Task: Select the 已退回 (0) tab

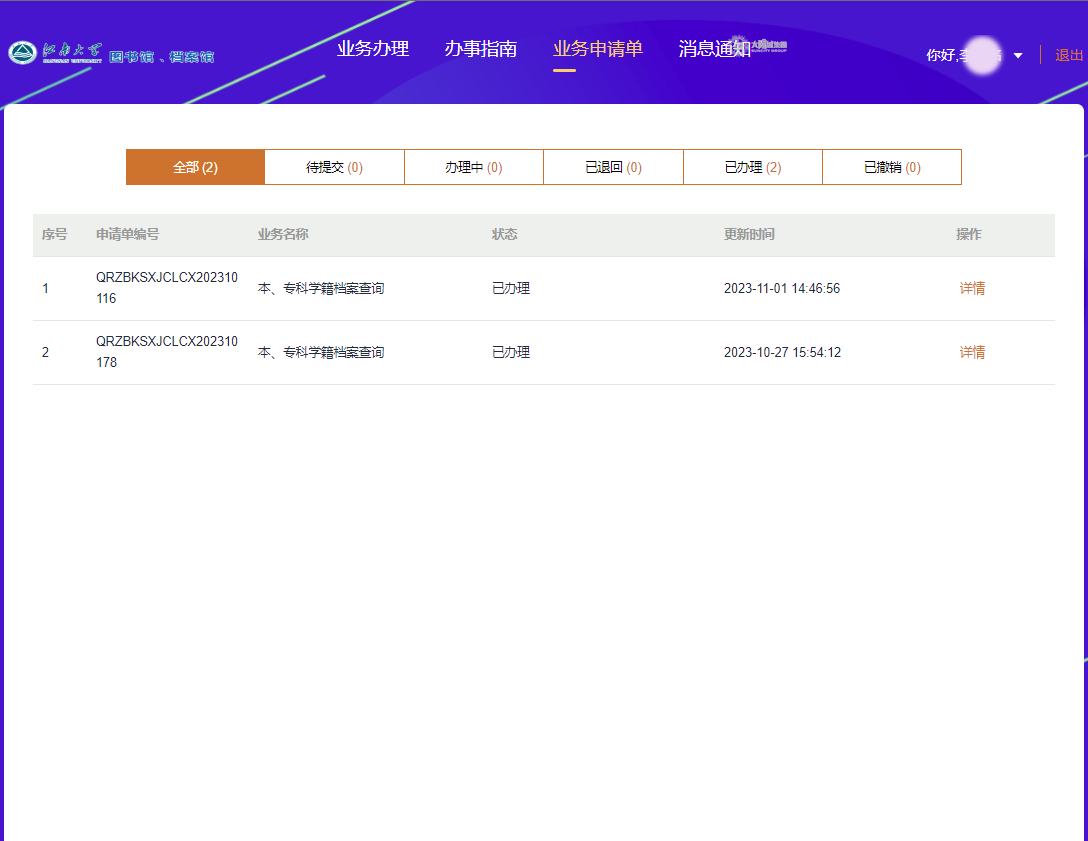Action: [613, 167]
